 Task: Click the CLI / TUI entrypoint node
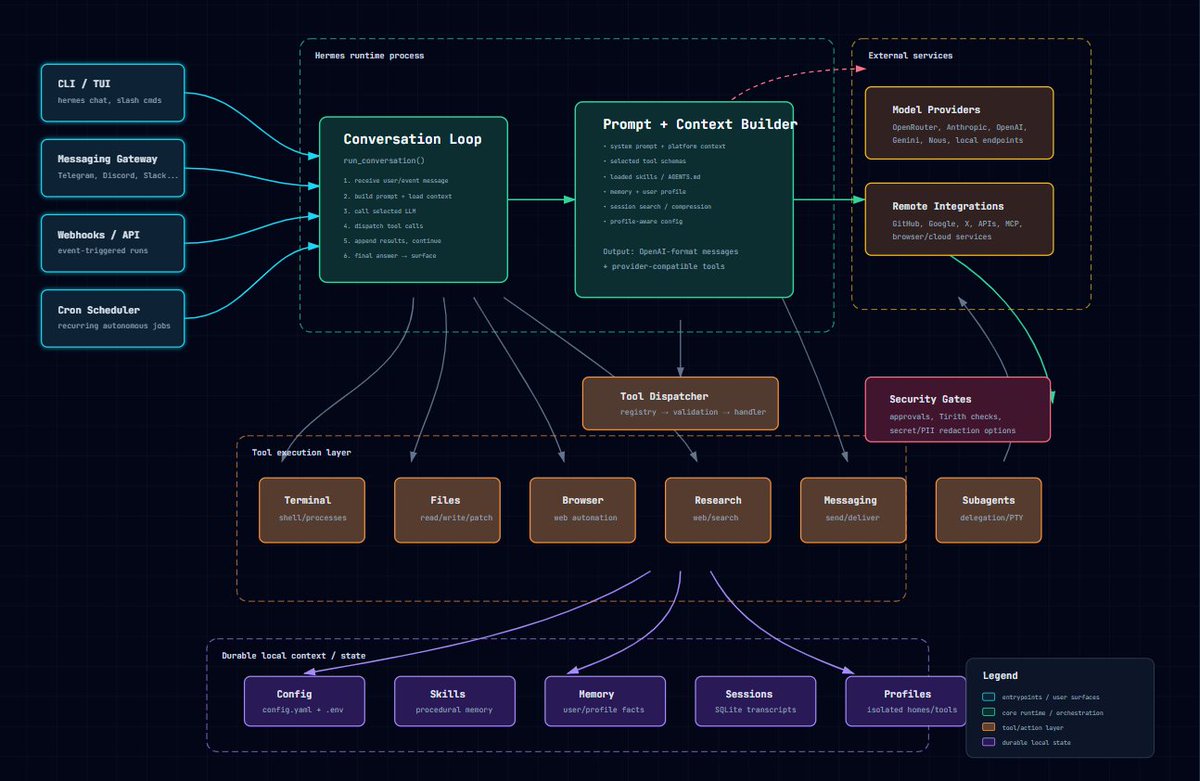pyautogui.click(x=113, y=93)
